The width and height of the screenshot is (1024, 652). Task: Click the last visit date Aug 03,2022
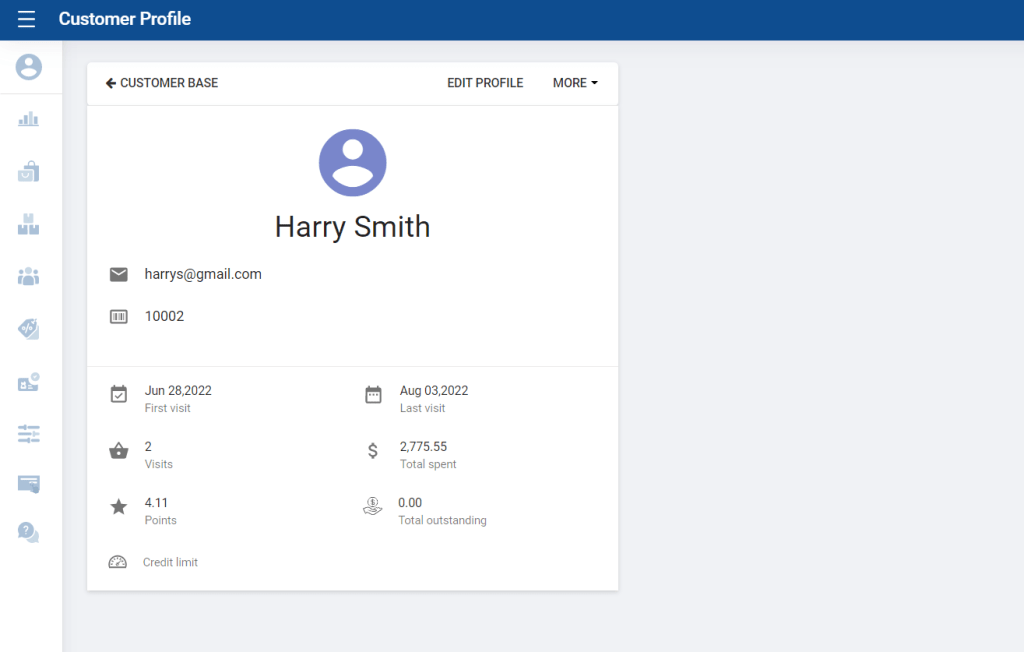pos(434,391)
